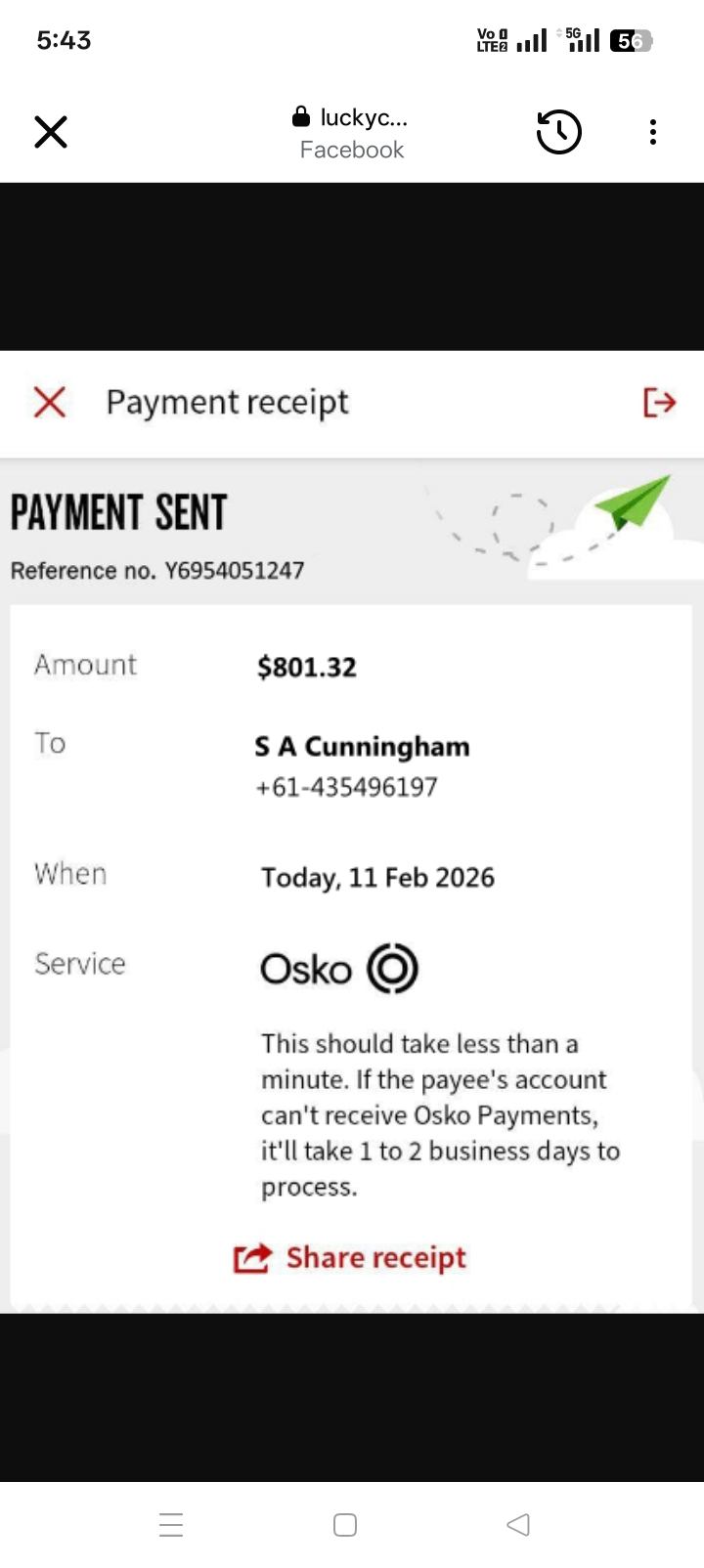Close the in-app browser with the black X
Image resolution: width=704 pixels, height=1568 pixels.
51,132
